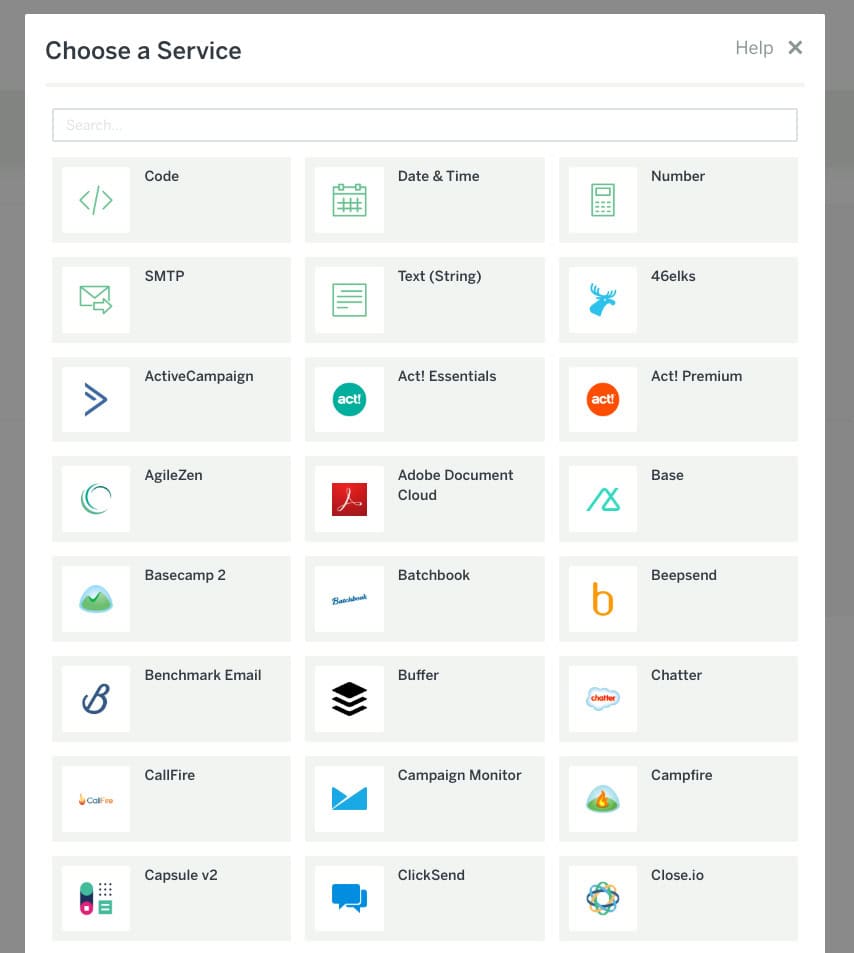Image resolution: width=854 pixels, height=953 pixels.
Task: Choose the ActiveCampaign arrow icon
Action: tap(96, 399)
